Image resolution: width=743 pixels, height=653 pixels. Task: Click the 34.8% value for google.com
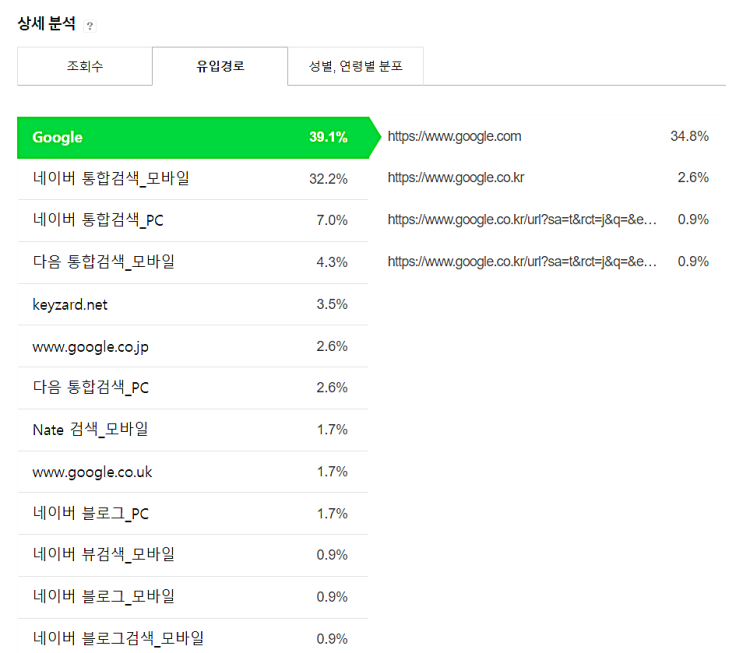click(x=689, y=136)
